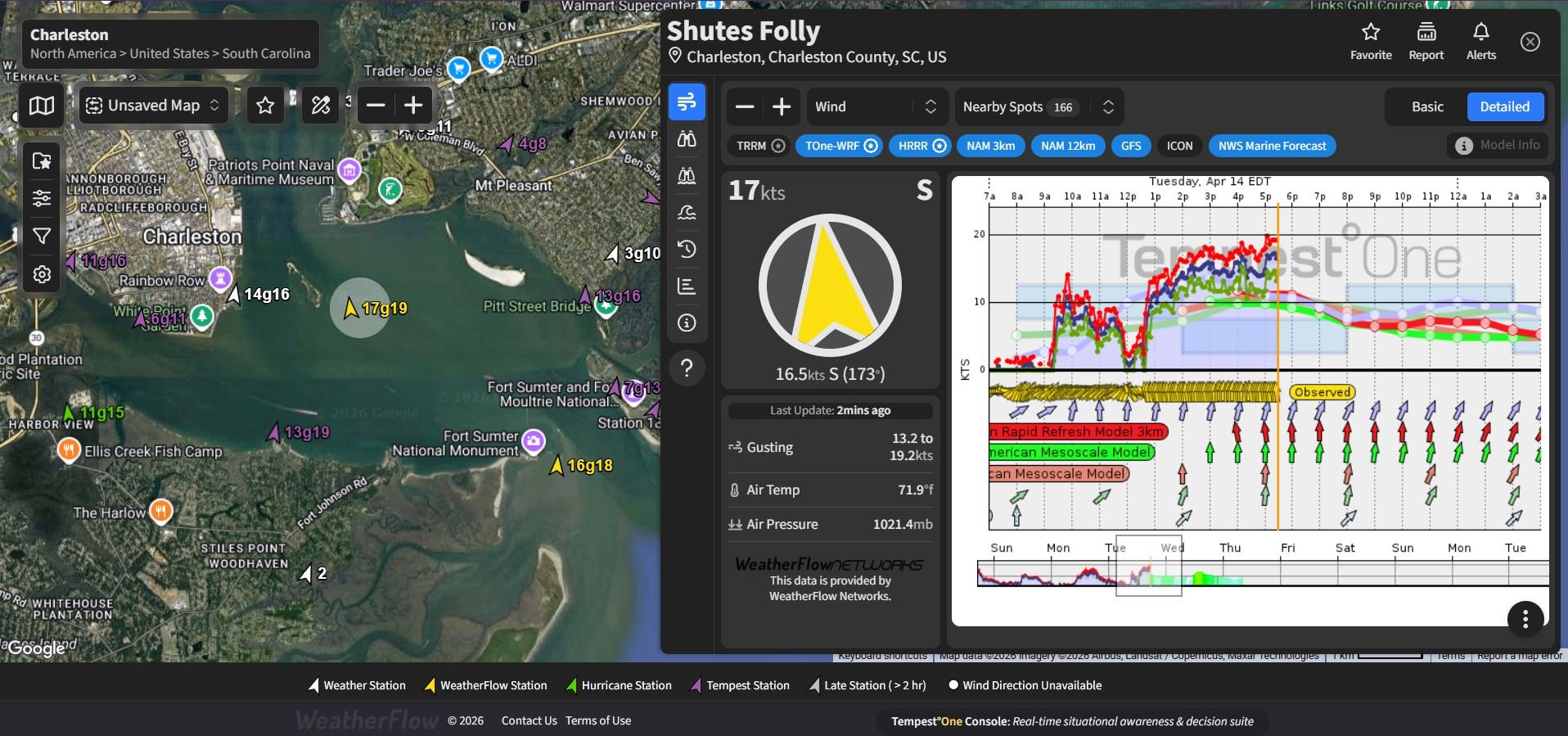Click the green American Mesoscale Model legend
This screenshot has height=736, width=1568.
click(x=1072, y=452)
